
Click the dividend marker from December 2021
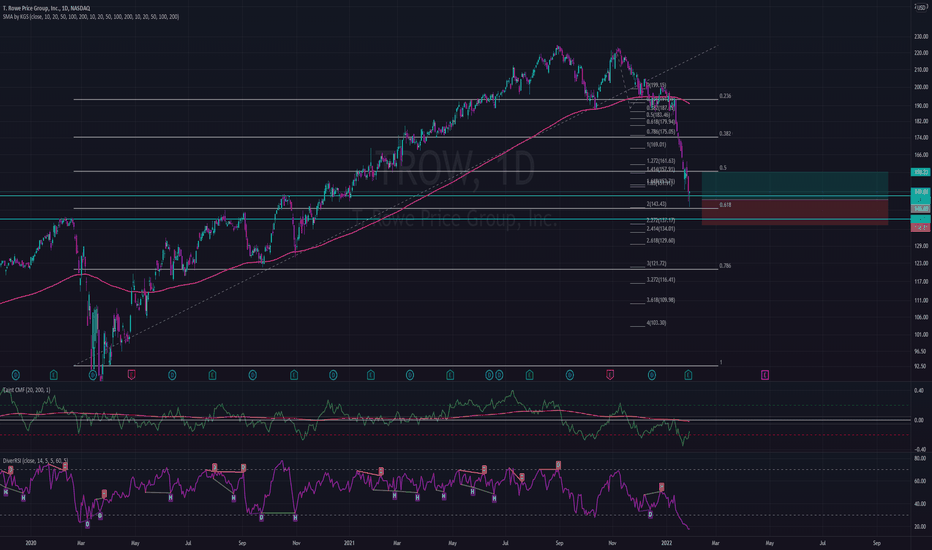pyautogui.click(x=651, y=375)
